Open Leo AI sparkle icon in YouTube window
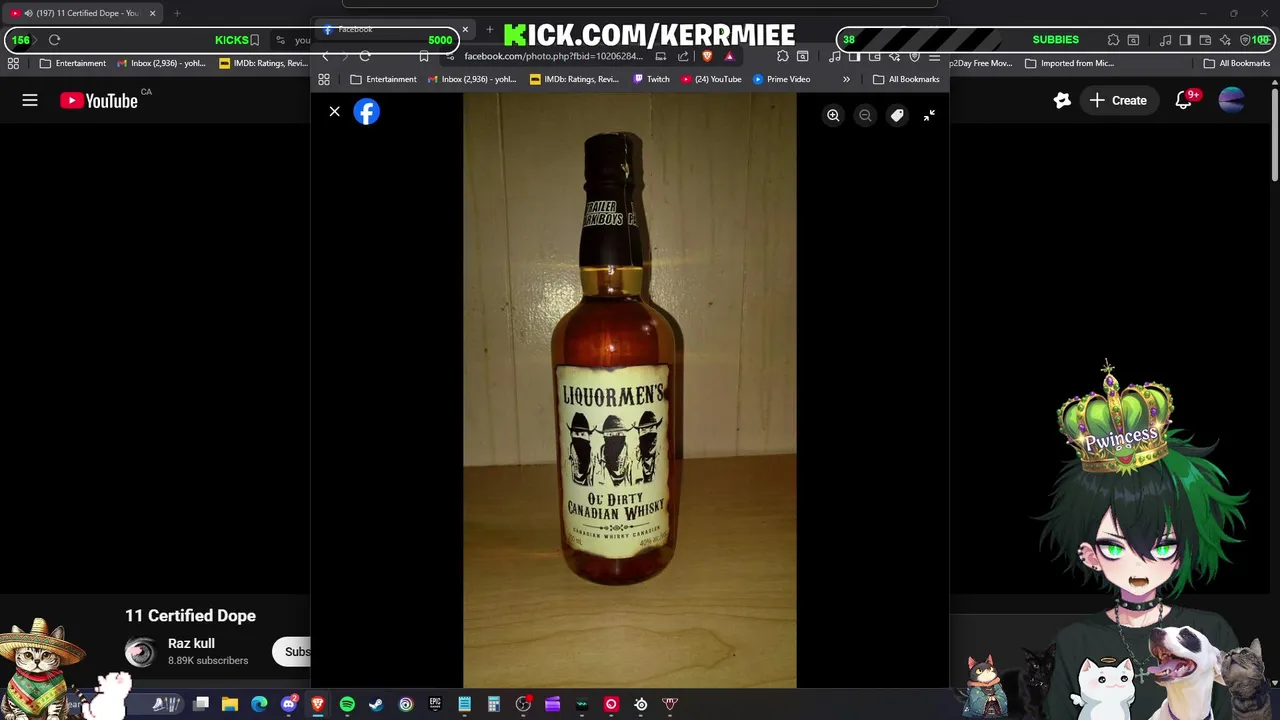Screen dimensions: 1280x720 (1225, 40)
